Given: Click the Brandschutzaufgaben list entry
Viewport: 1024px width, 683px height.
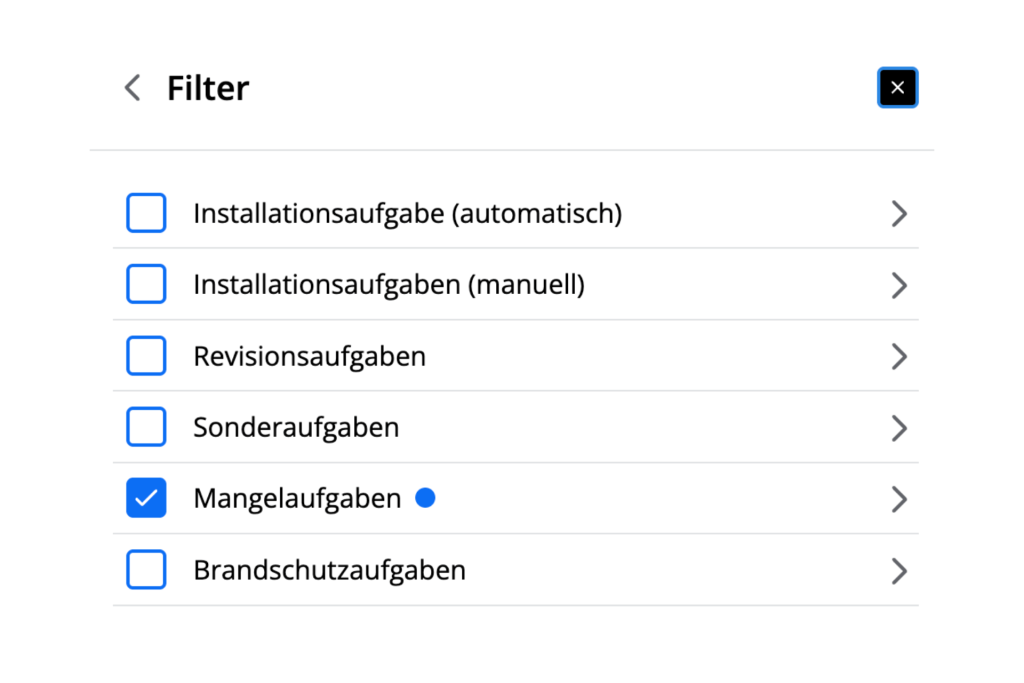Looking at the screenshot, I should pyautogui.click(x=330, y=570).
